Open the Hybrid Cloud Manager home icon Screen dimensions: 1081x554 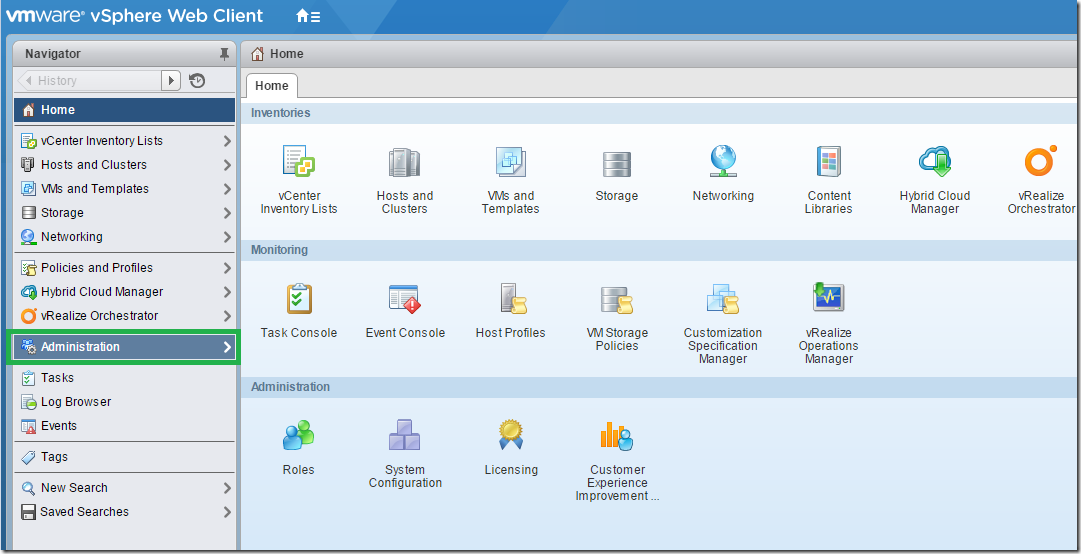(x=935, y=162)
